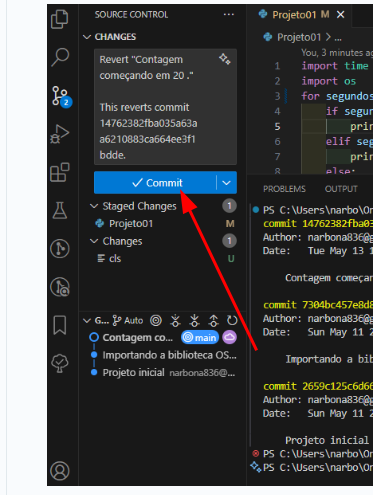Close the Projeto01 editor tab

(340, 15)
